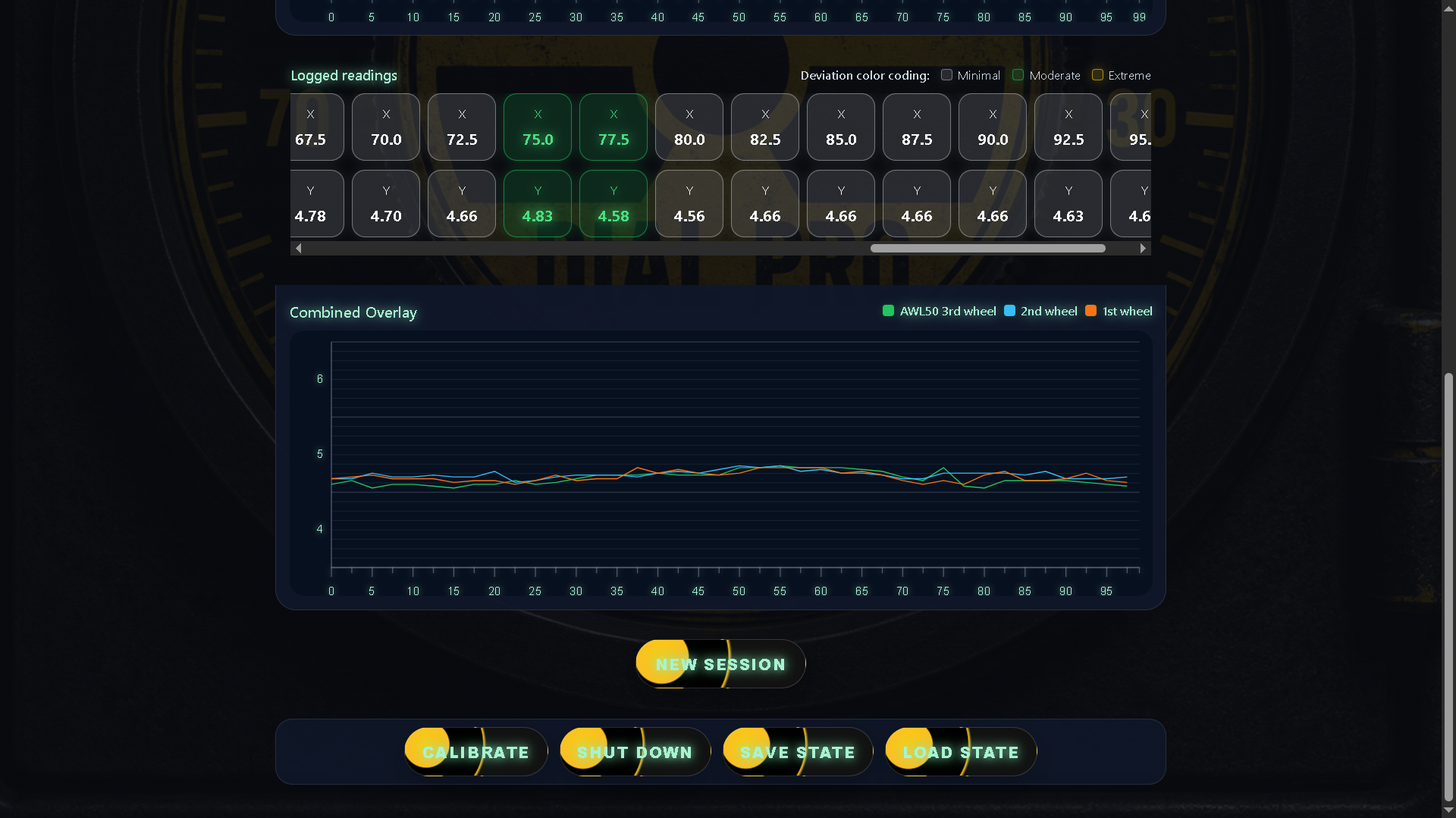Toggle 1st wheel legend swatch
The width and height of the screenshot is (1456, 818).
pos(1090,311)
